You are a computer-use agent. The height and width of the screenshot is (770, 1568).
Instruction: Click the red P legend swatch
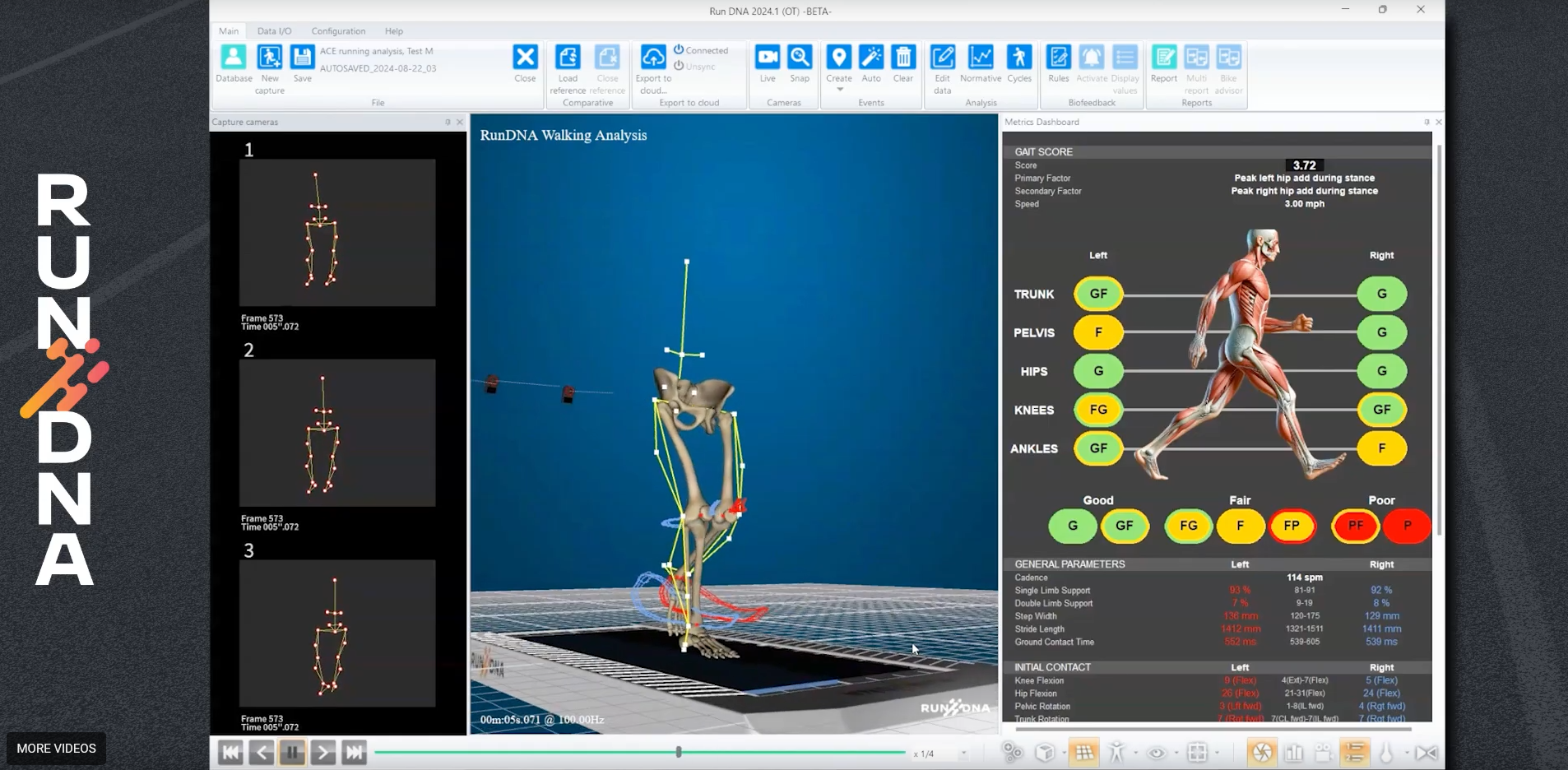click(1407, 526)
